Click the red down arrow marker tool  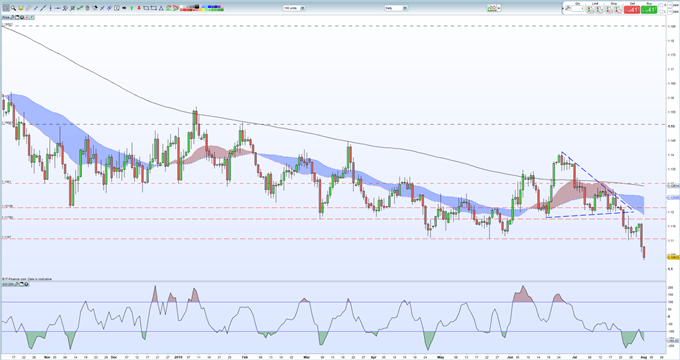point(139,8)
